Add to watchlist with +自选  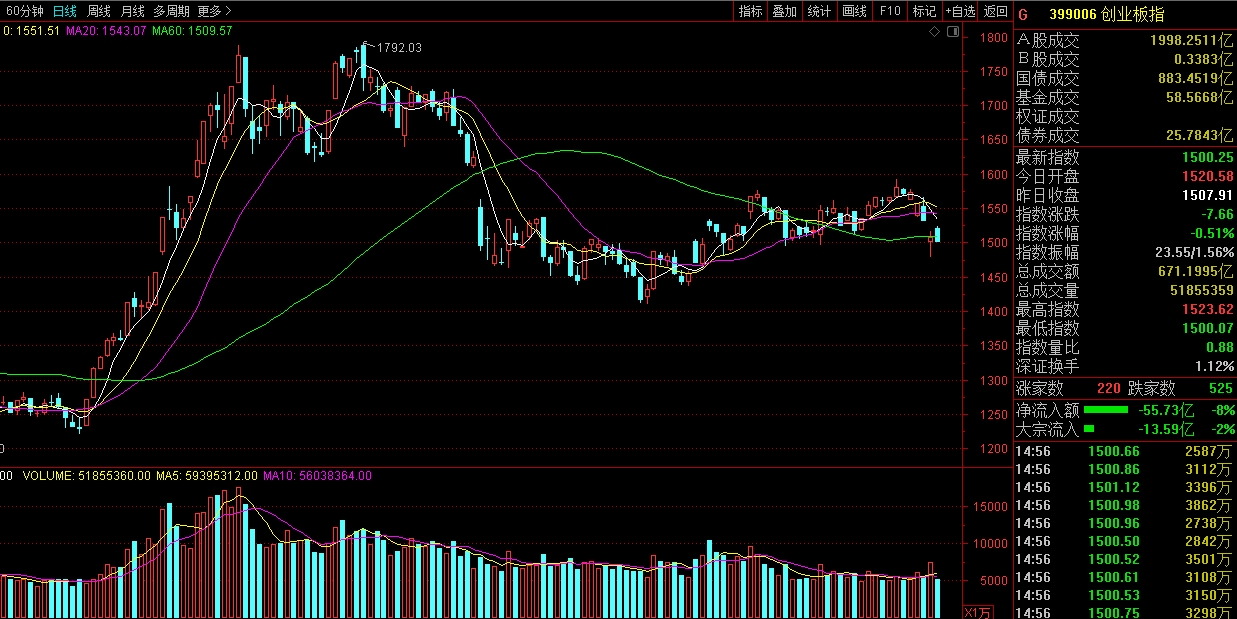click(x=959, y=11)
